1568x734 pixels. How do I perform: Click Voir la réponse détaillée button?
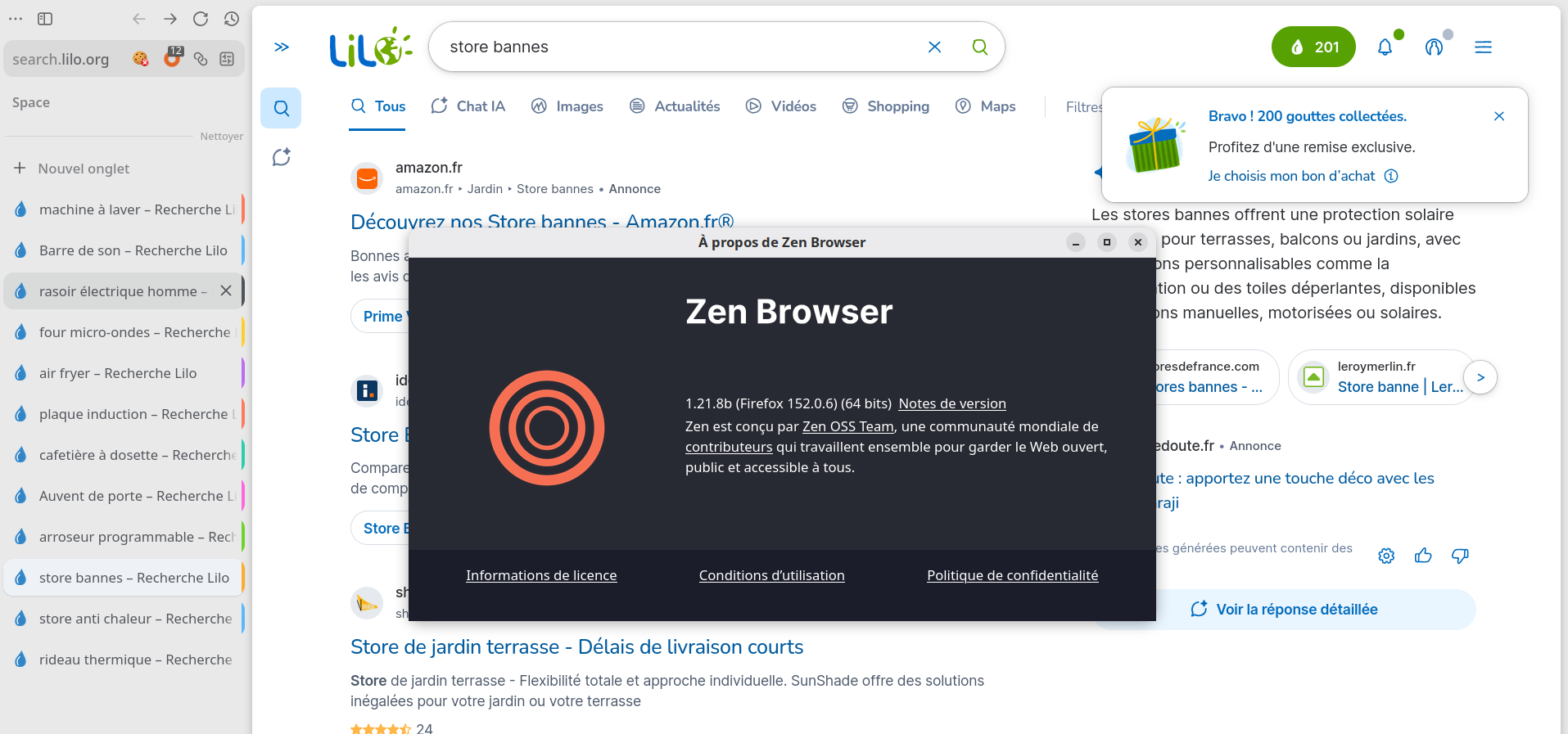pos(1285,610)
